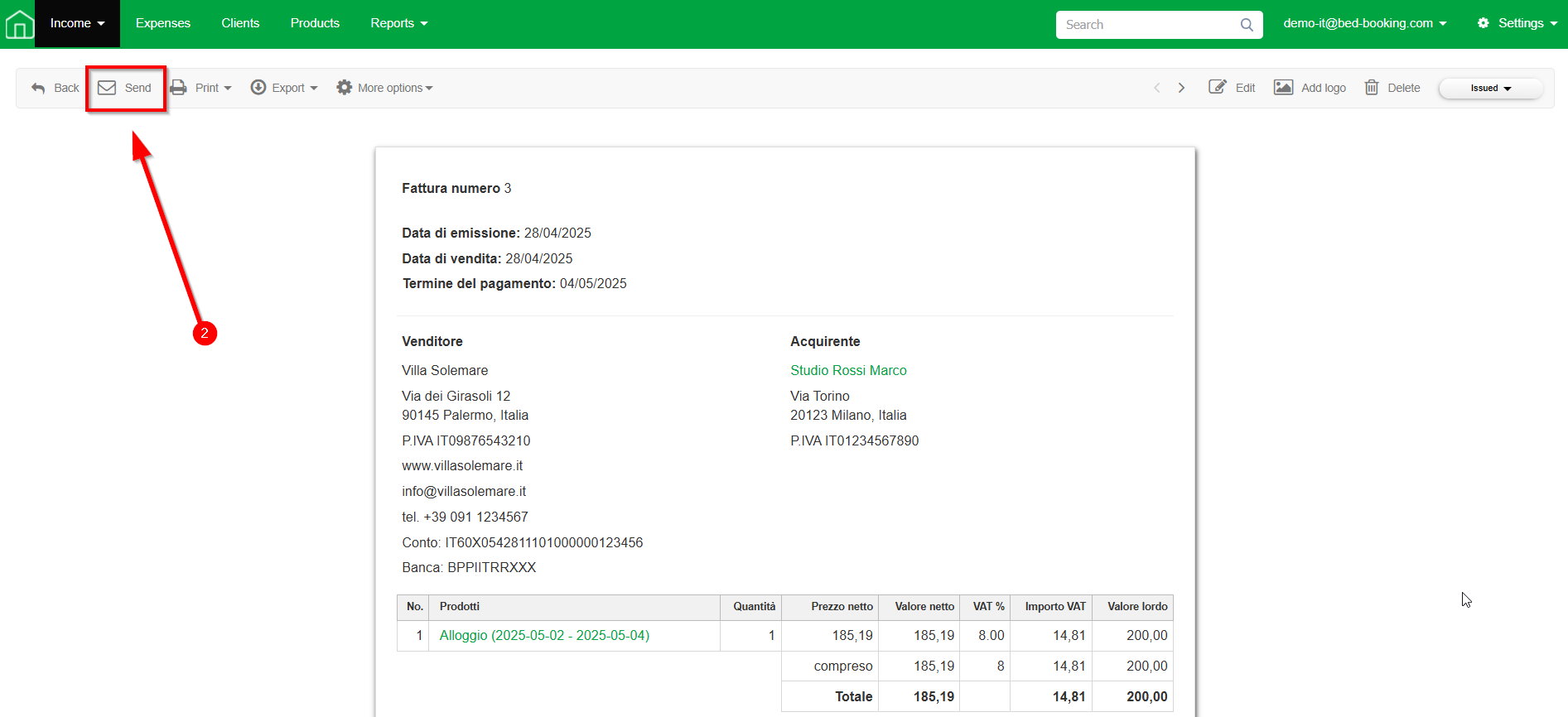1568x717 pixels.
Task: Click the Edit pencil icon
Action: 1218,87
